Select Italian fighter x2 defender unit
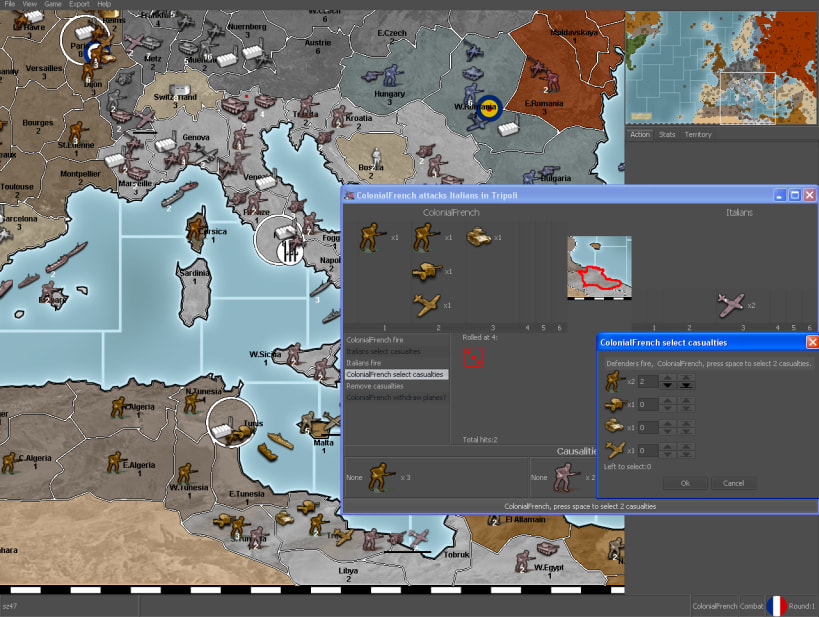 [x=731, y=305]
